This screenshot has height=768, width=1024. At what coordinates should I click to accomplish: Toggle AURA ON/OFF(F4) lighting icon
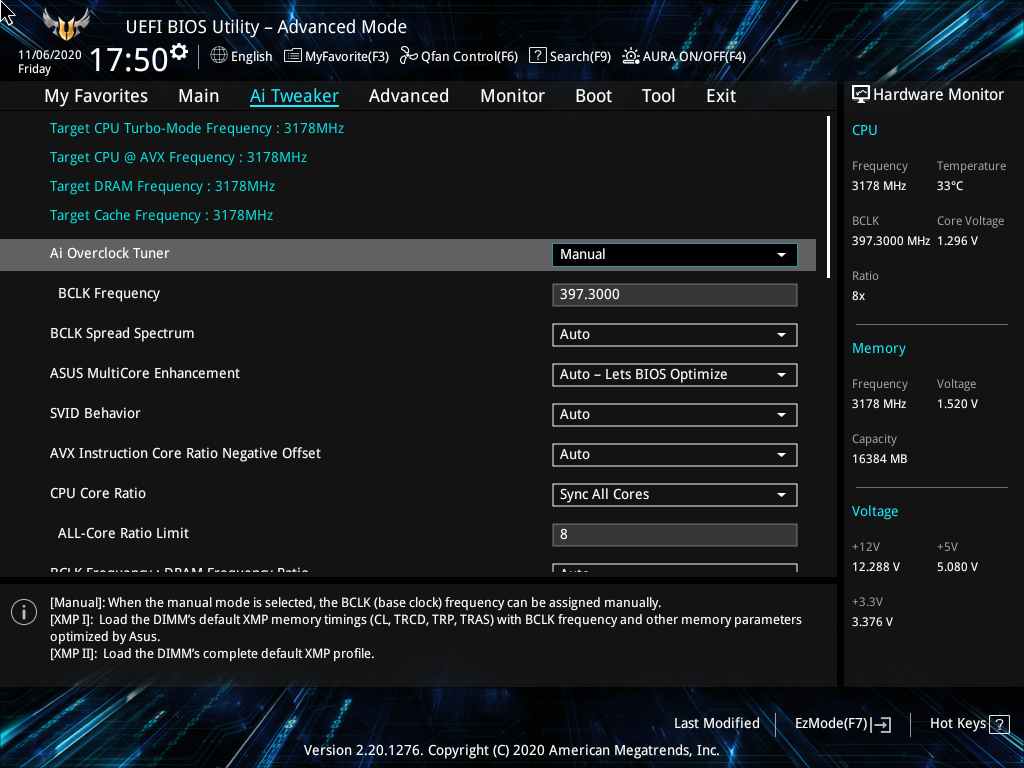point(630,56)
